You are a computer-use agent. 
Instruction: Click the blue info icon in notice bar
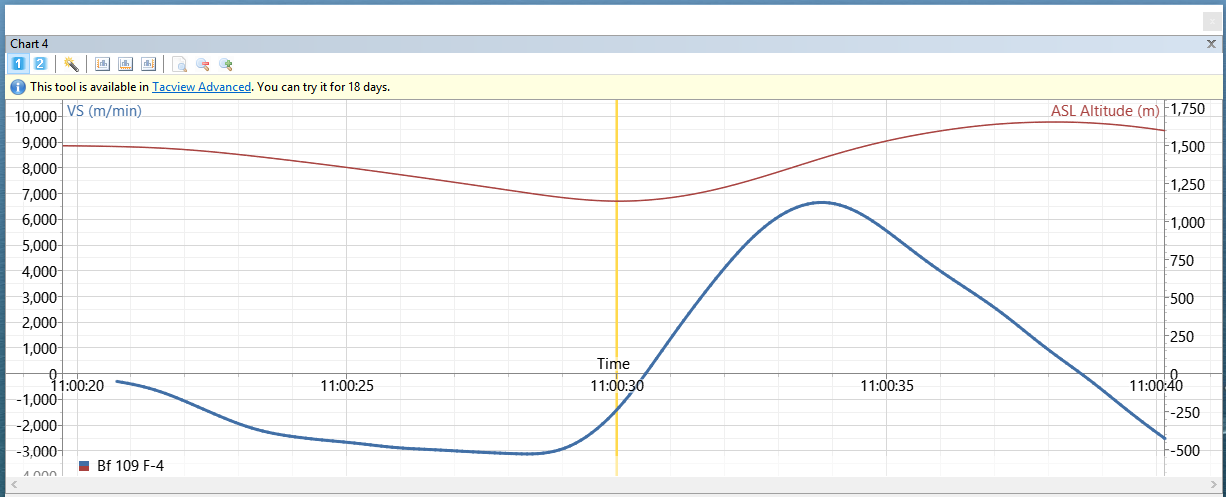pyautogui.click(x=18, y=87)
